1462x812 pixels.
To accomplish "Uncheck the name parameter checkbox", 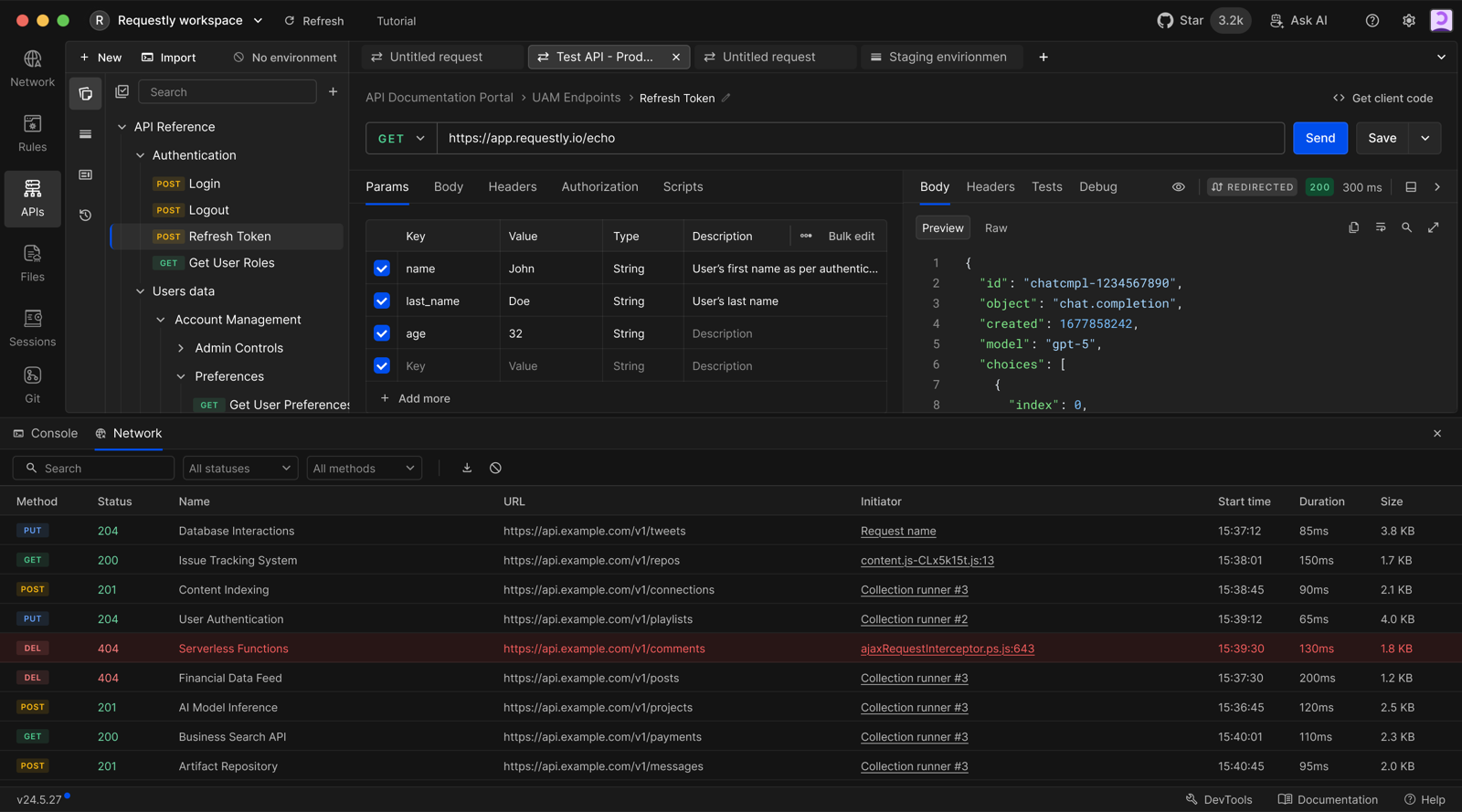I will pos(382,269).
